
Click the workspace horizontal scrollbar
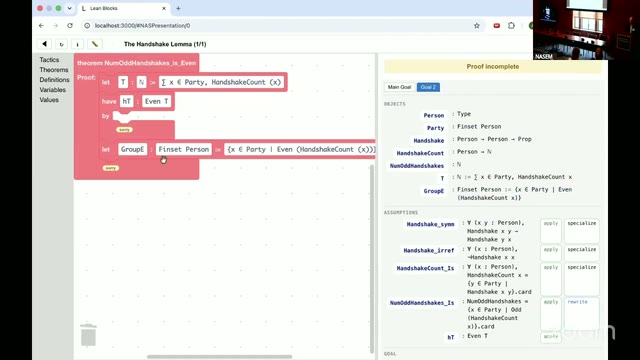220,356
